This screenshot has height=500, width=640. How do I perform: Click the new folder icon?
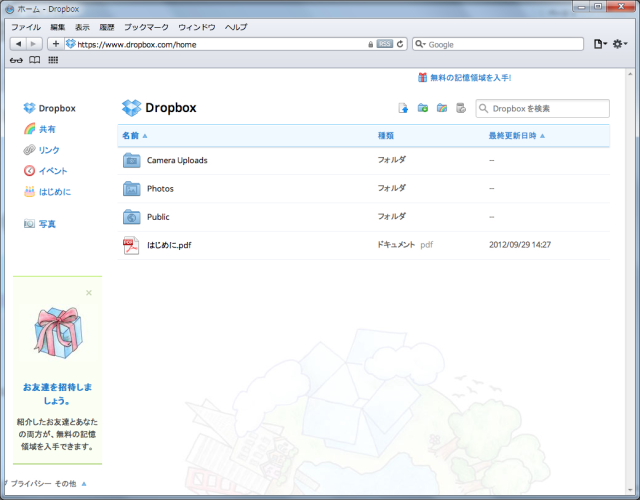coord(423,108)
